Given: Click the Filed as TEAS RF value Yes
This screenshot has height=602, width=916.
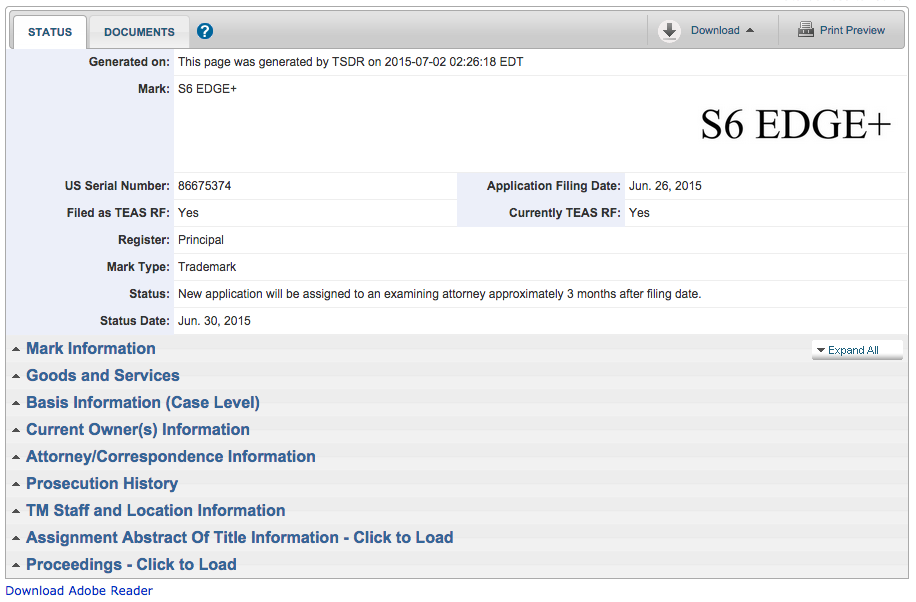Looking at the screenshot, I should 188,213.
